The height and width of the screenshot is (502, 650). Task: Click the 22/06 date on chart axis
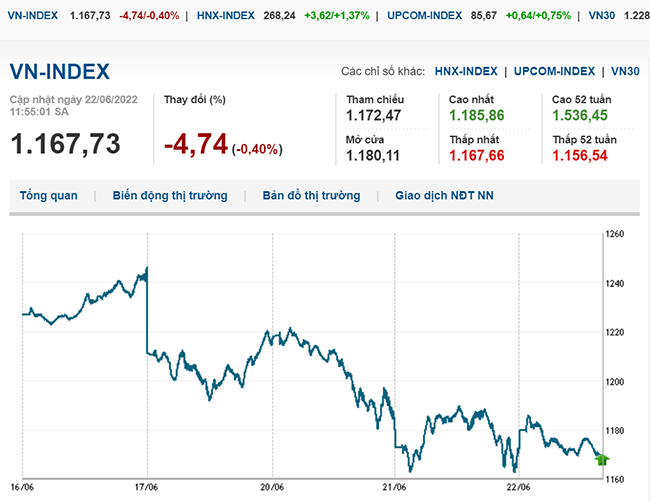[x=519, y=487]
